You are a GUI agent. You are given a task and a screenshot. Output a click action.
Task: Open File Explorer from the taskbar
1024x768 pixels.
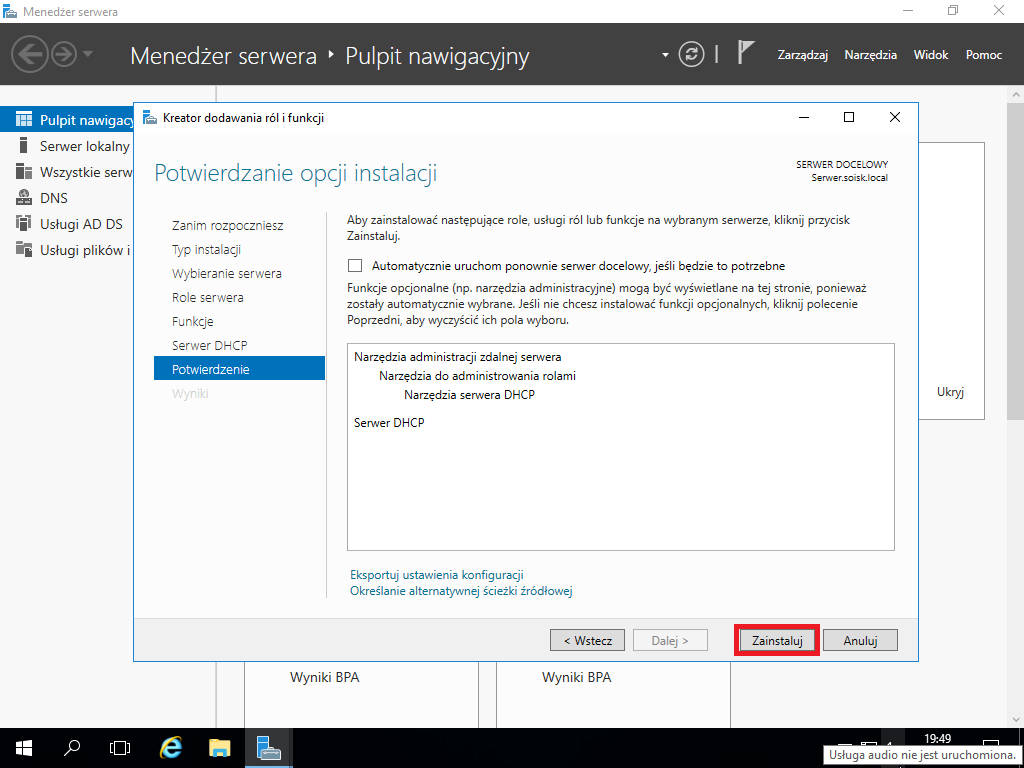(x=220, y=748)
